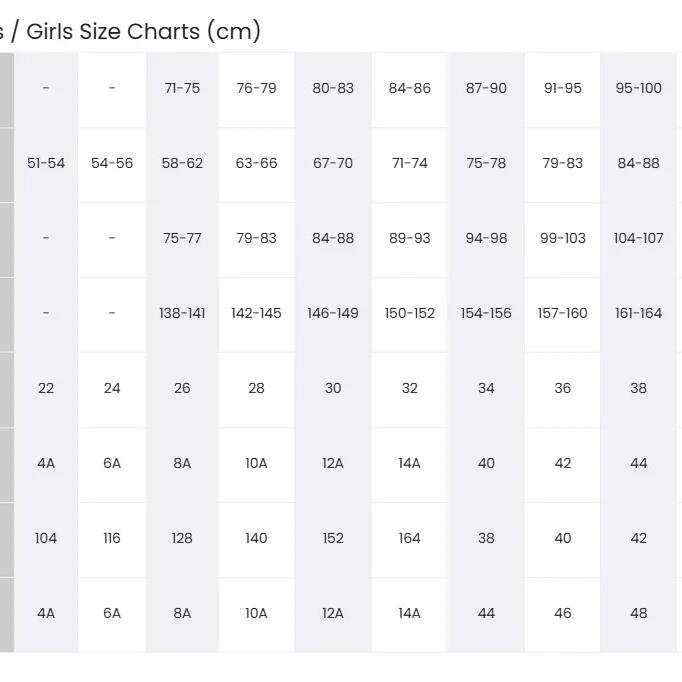Click the 48 cell in bottom row

pos(639,615)
